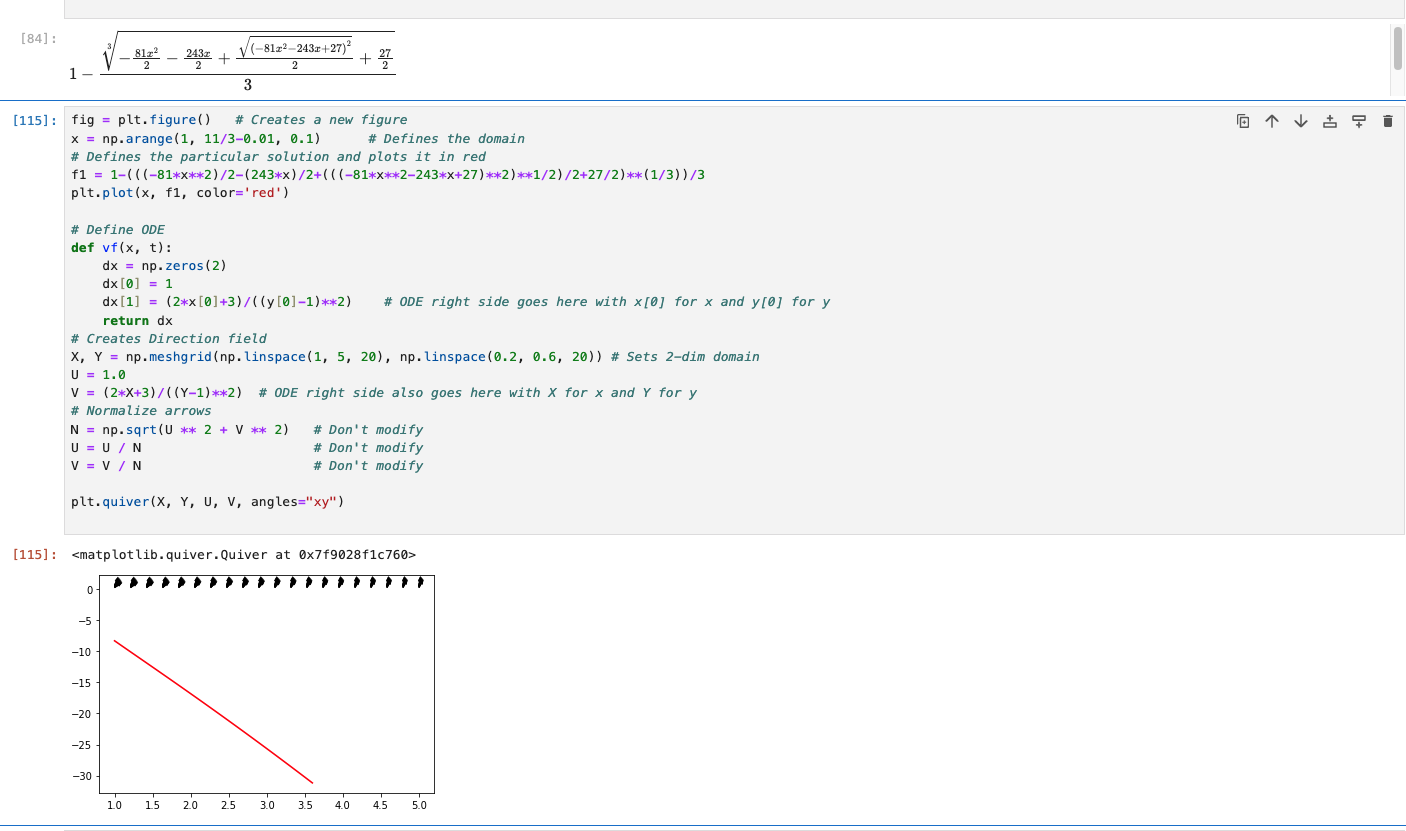This screenshot has height=831, width=1406.
Task: Insert a new cell above
Action: (x=1330, y=120)
